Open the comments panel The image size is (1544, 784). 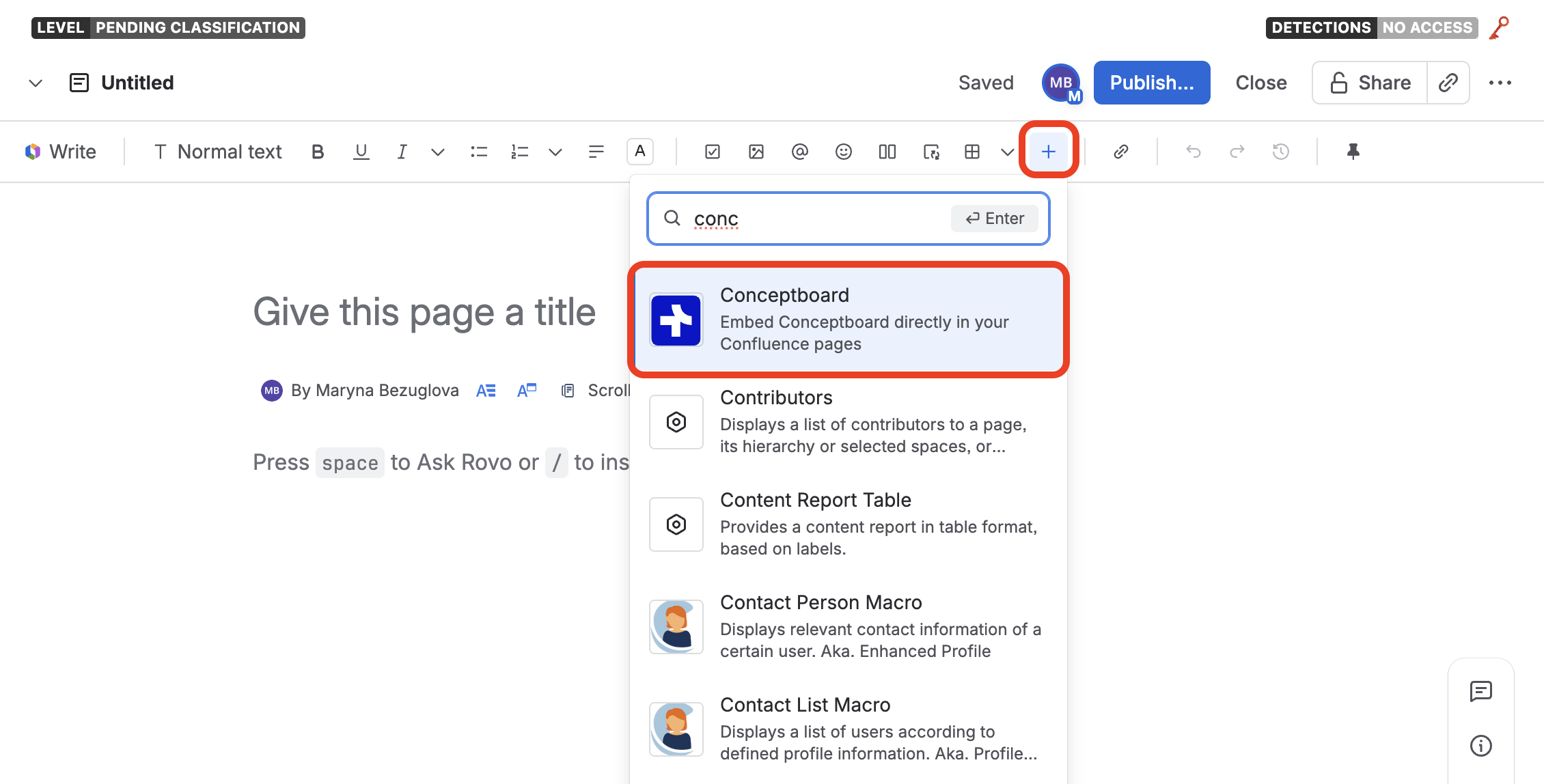(1481, 691)
